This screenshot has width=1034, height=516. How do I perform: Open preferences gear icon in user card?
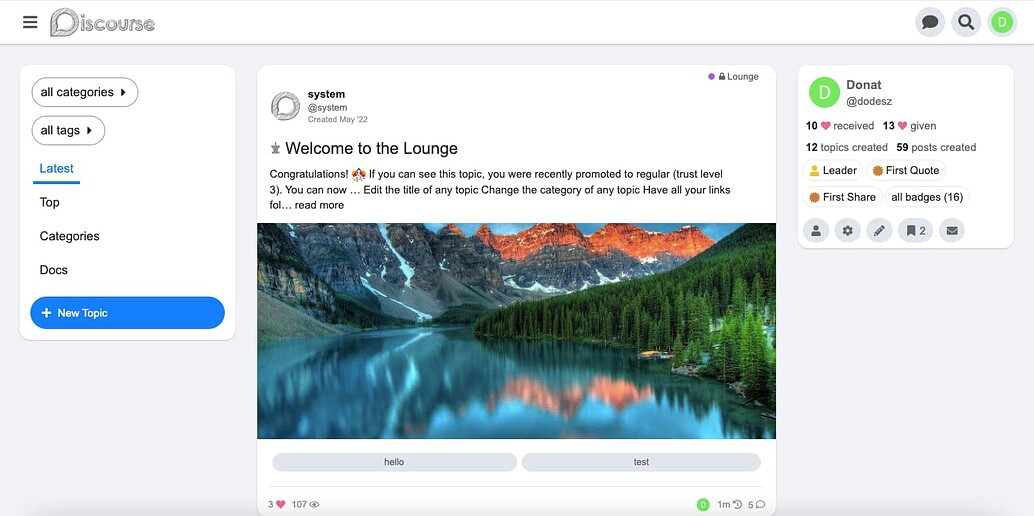[x=847, y=230]
